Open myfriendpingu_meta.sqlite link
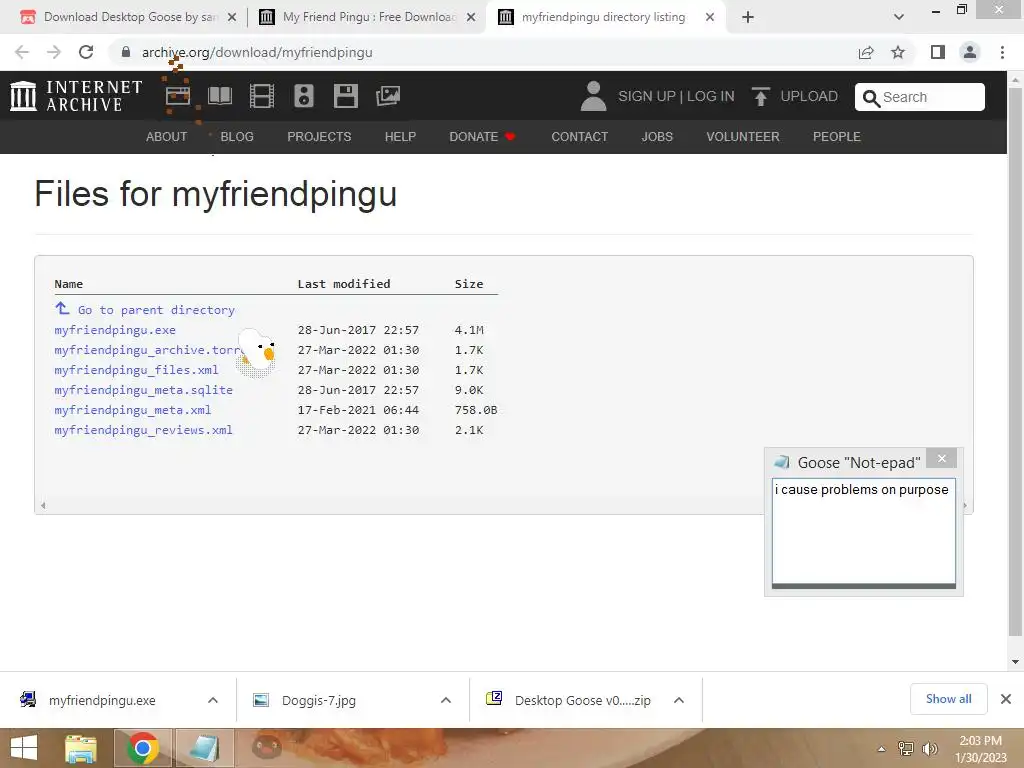Viewport: 1024px width, 768px height. point(144,390)
